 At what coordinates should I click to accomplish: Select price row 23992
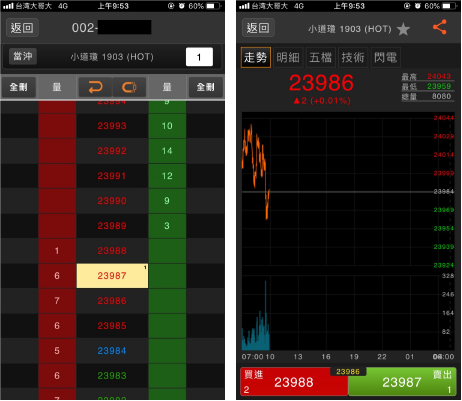pos(112,151)
